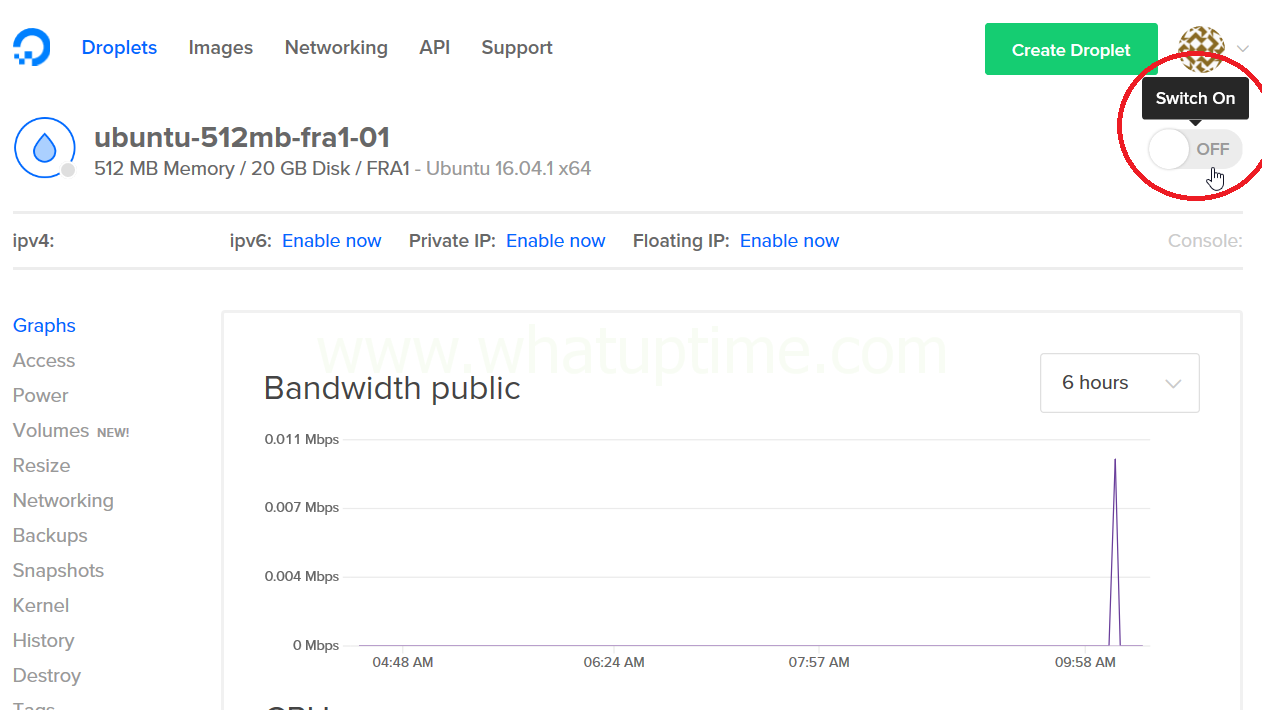The image size is (1262, 710).
Task: Open the API navigation item
Action: pos(434,48)
